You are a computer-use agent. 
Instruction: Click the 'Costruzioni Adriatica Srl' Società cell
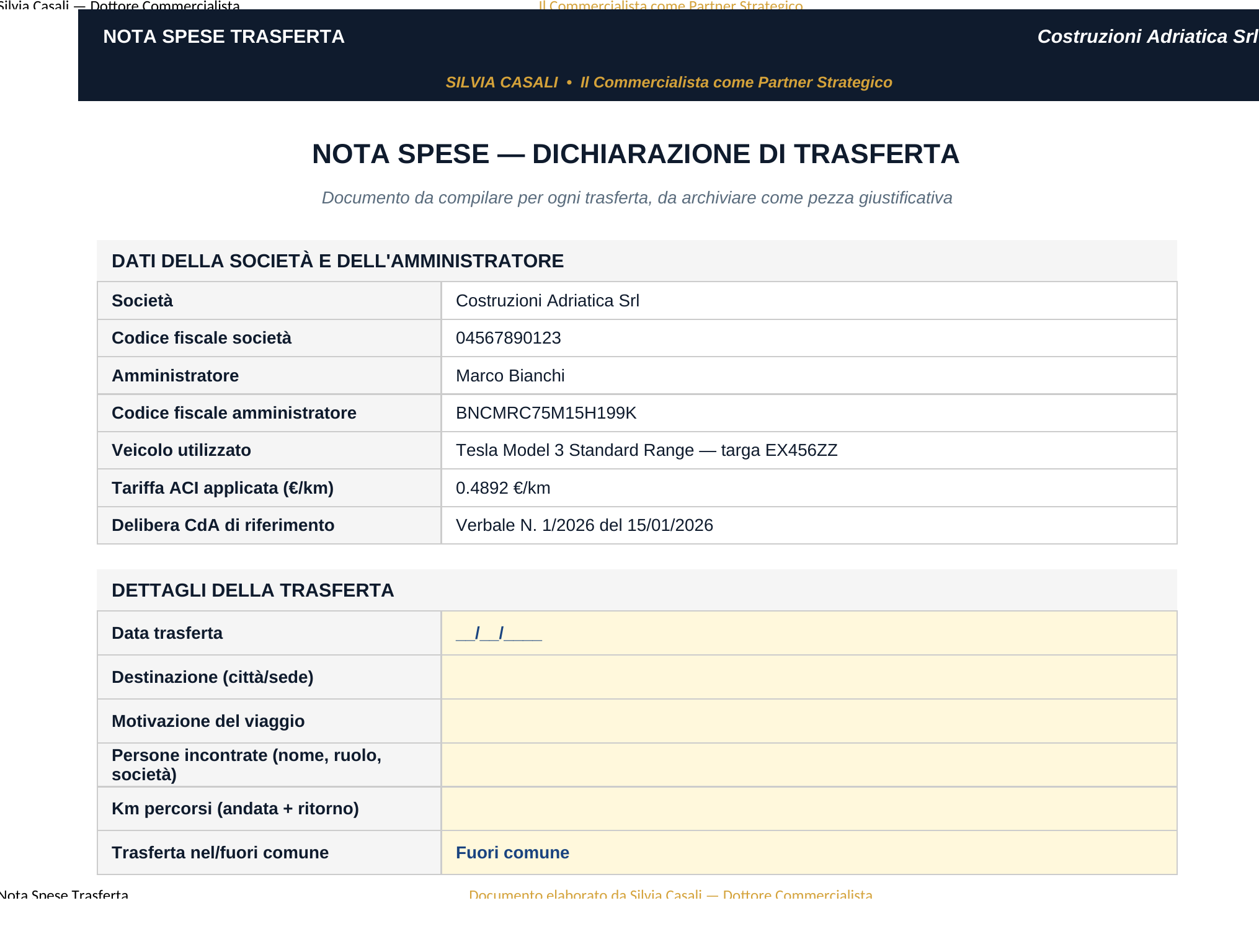809,301
